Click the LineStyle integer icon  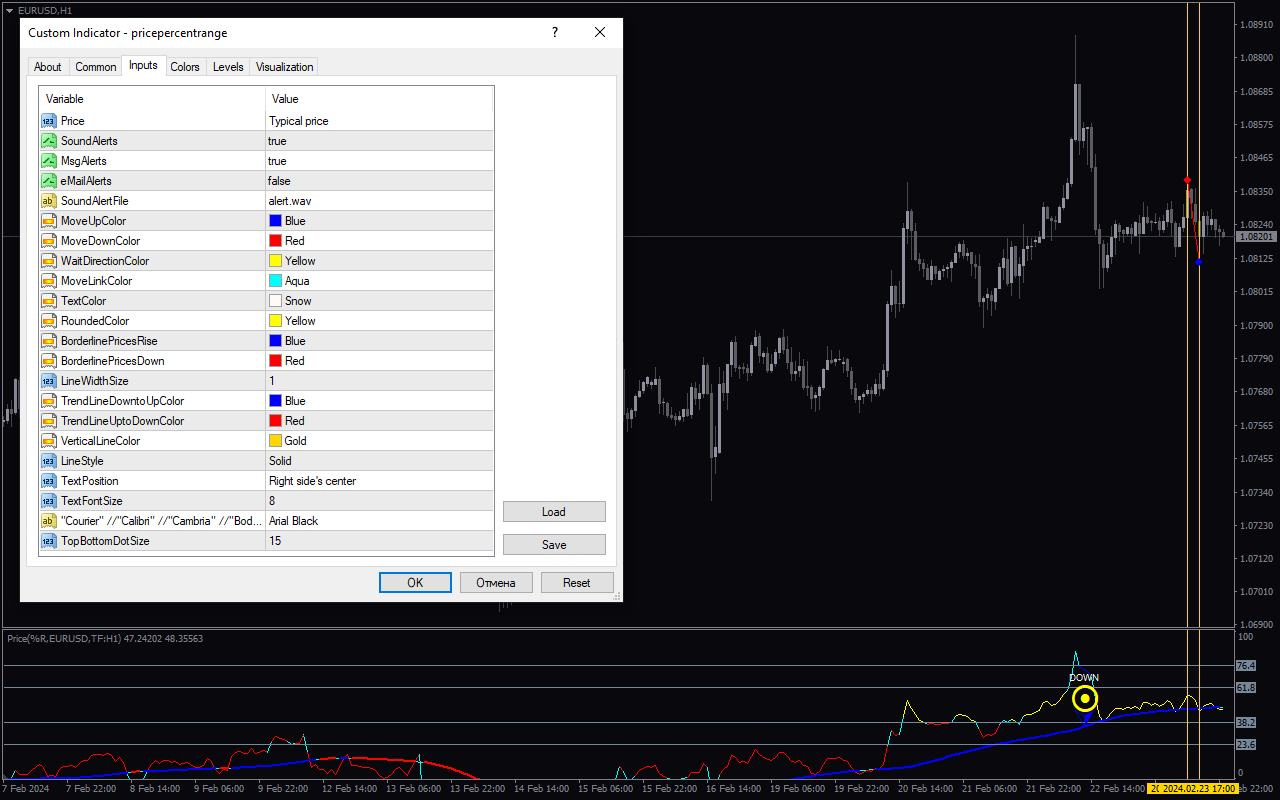pos(49,461)
